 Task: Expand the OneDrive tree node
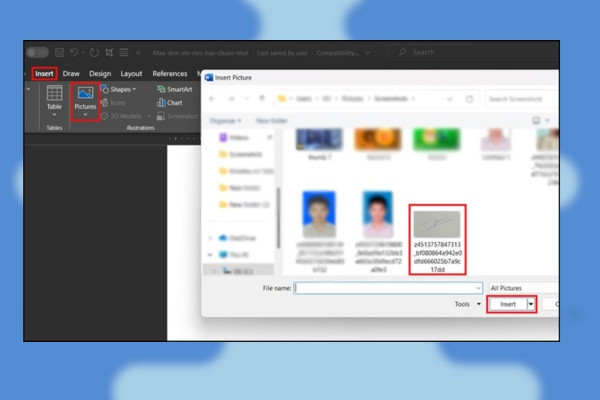point(210,238)
